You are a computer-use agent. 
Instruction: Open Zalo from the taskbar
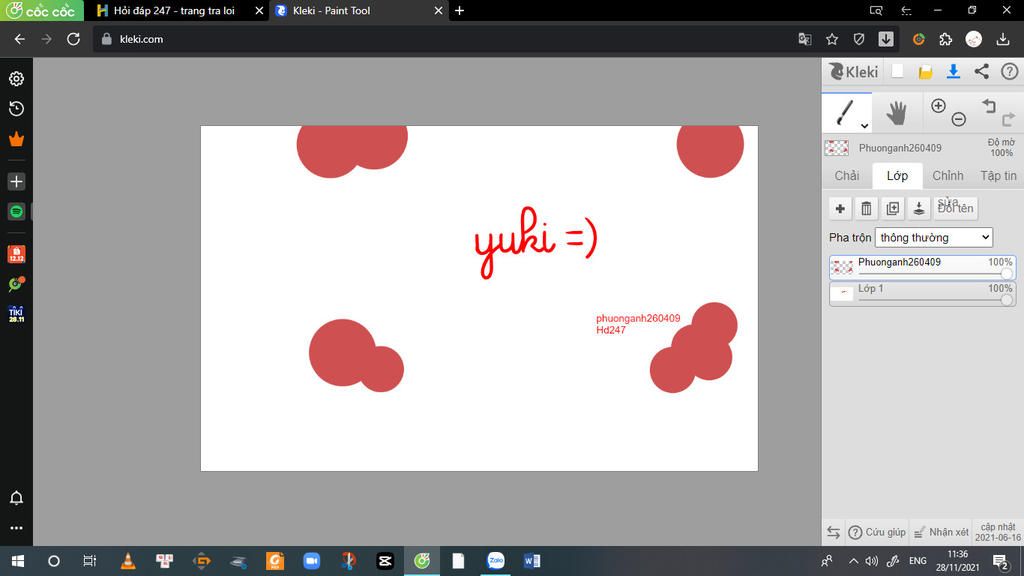(x=496, y=561)
